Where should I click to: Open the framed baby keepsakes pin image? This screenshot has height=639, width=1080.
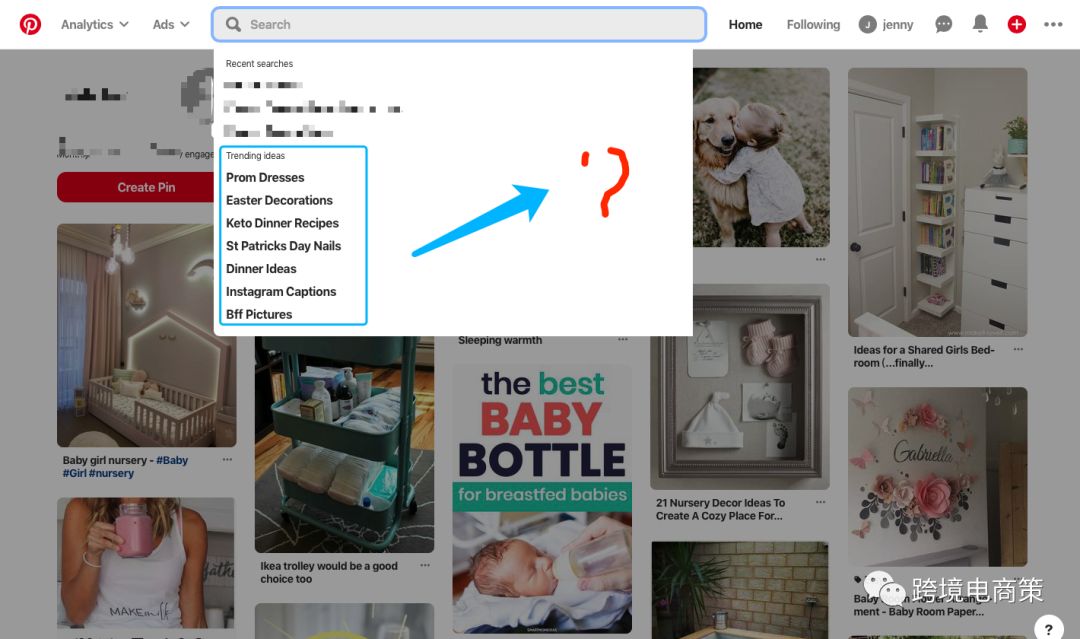coord(740,387)
